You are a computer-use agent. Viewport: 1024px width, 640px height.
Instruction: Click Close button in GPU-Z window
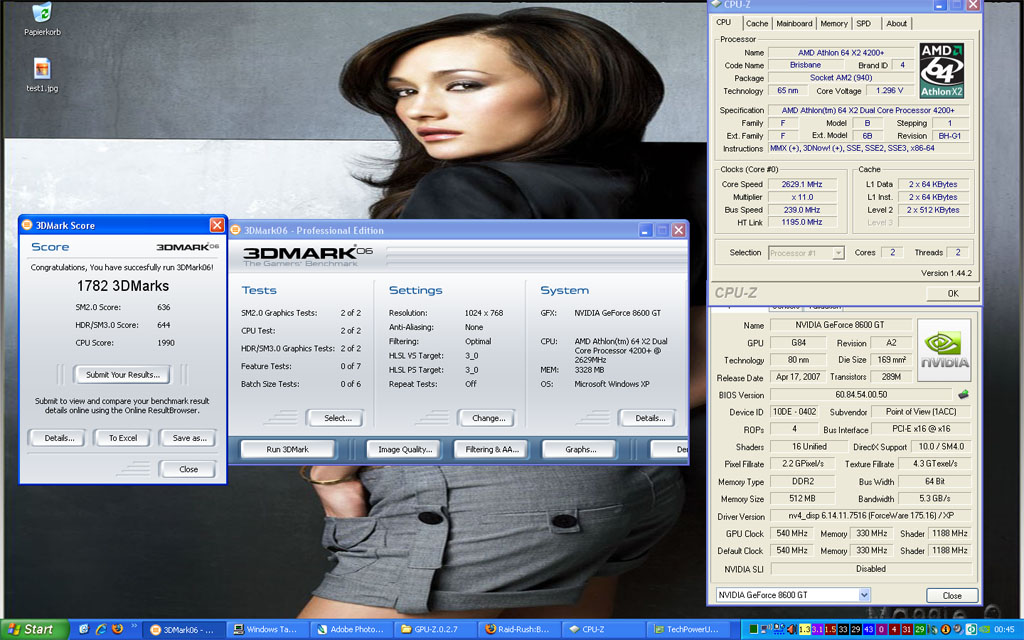[952, 596]
